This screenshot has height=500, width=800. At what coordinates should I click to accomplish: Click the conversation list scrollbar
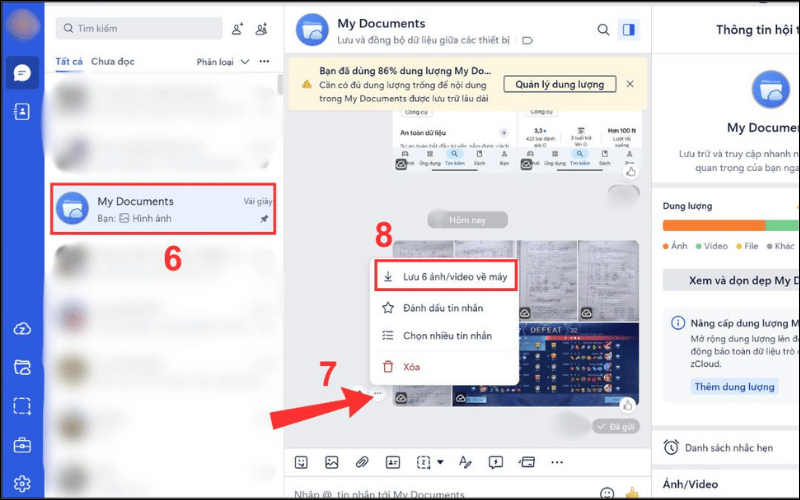pos(280,84)
